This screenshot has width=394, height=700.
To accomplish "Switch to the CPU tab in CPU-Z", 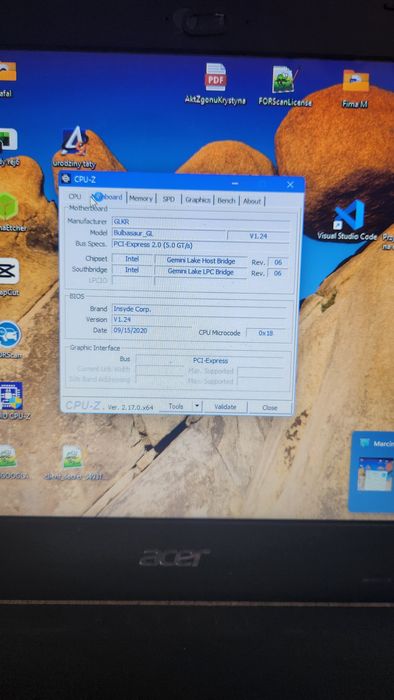I will (x=75, y=197).
